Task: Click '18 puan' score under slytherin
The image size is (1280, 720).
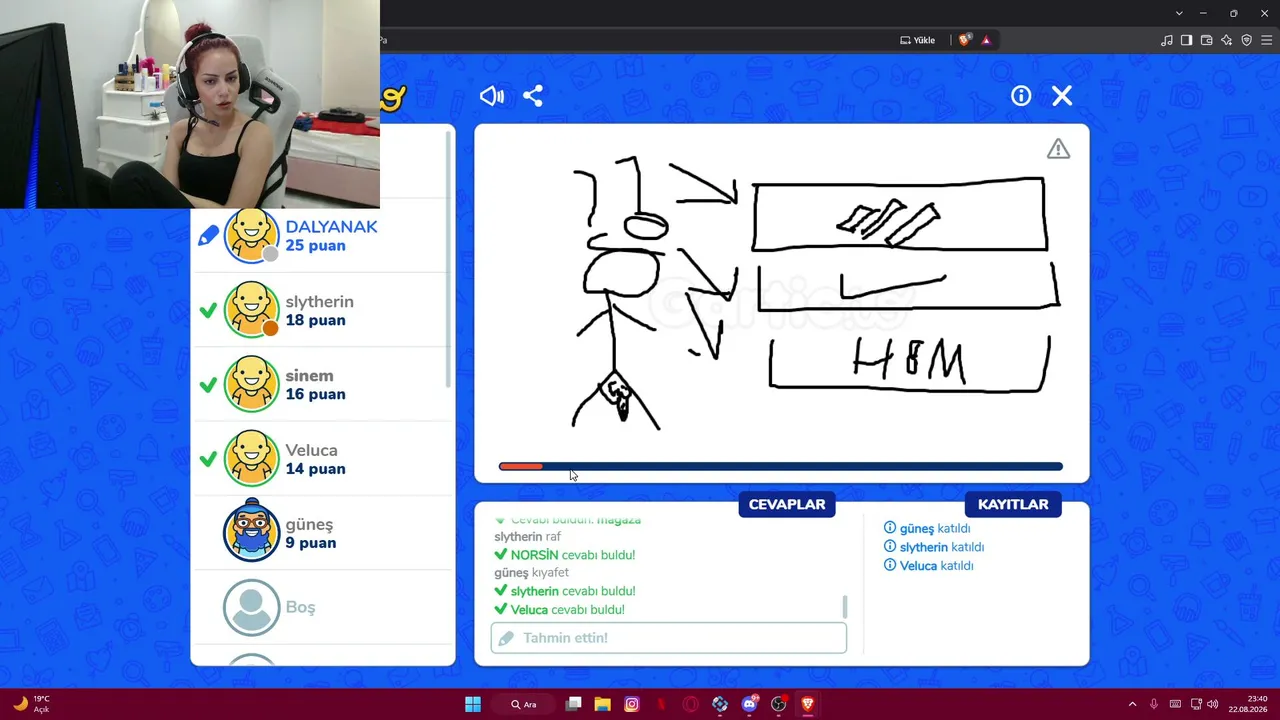Action: [315, 320]
